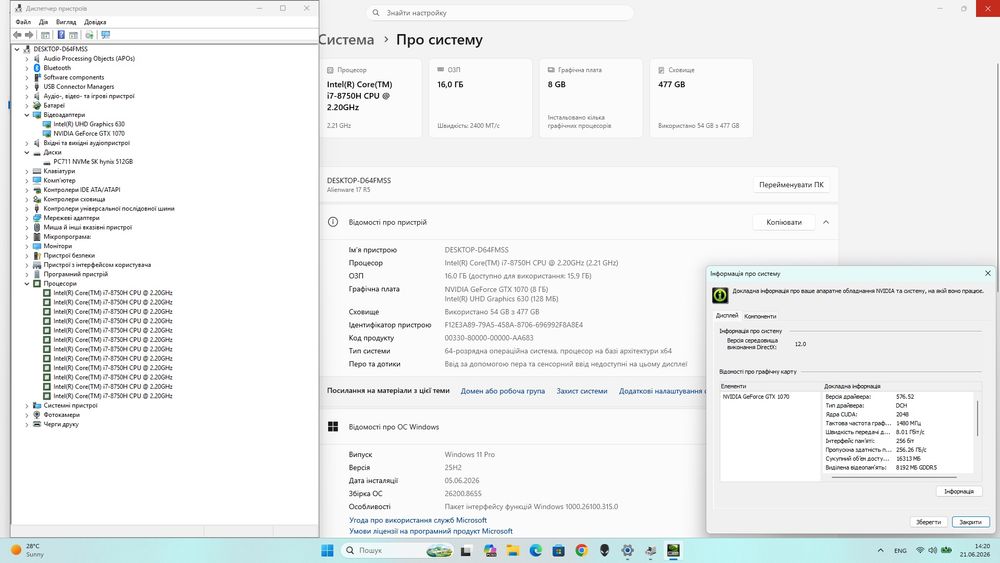Launch Google Chrome from the taskbar
Screen dimensions: 1000x563
(x=582, y=551)
